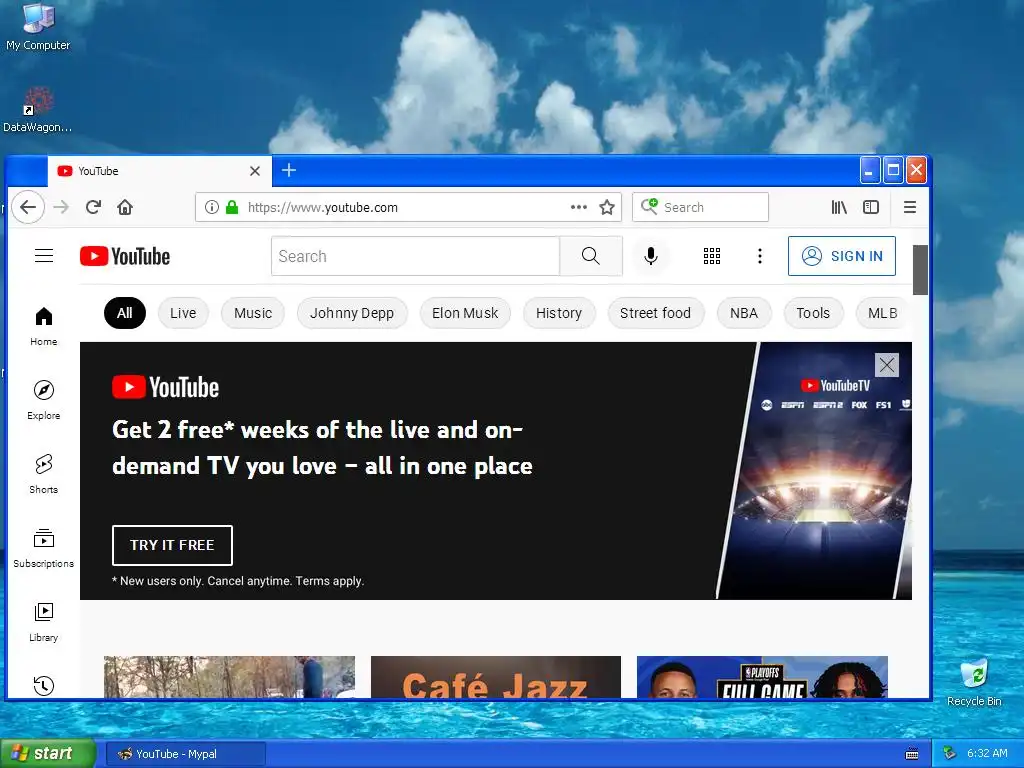Show site information icon in address bar
The image size is (1024, 768).
tap(212, 207)
